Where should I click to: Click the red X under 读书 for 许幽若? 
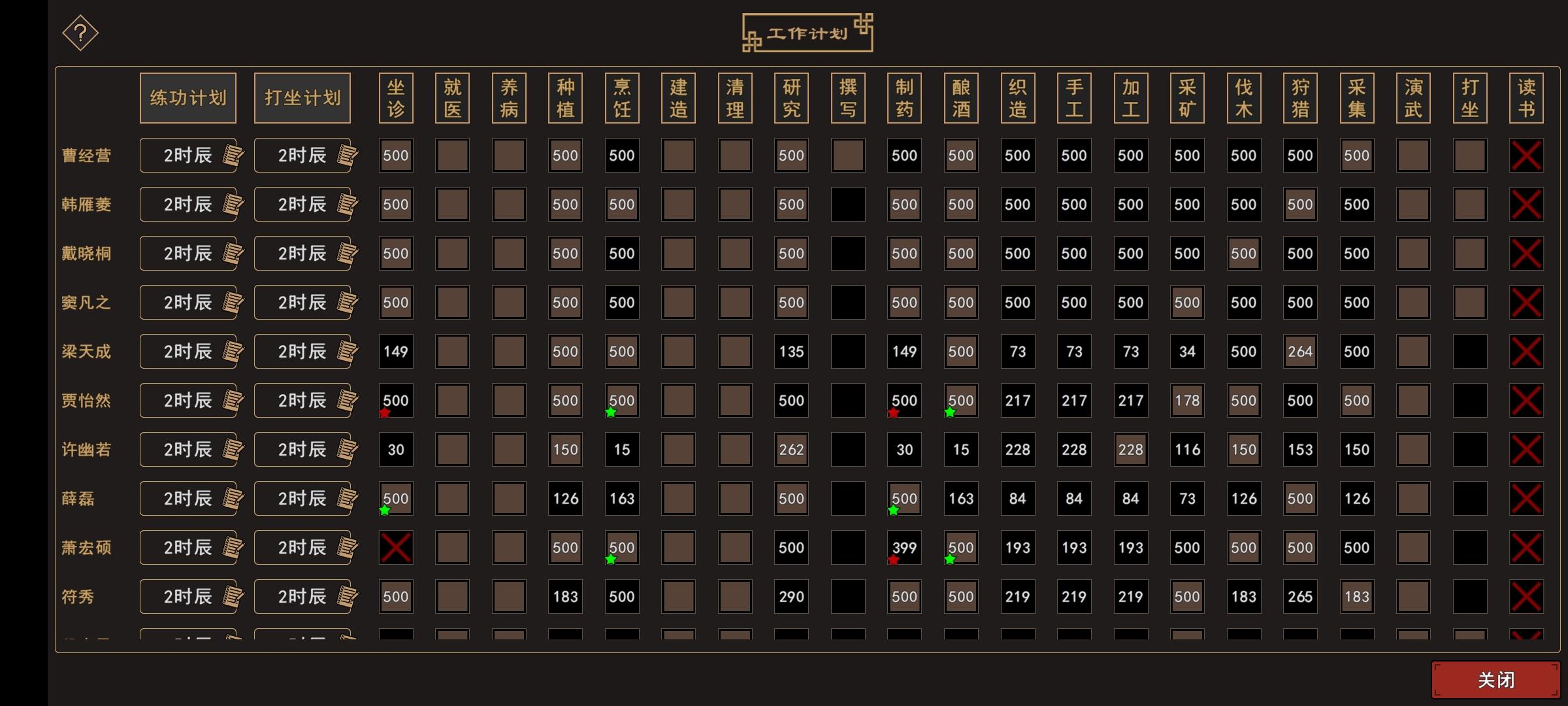(1526, 450)
